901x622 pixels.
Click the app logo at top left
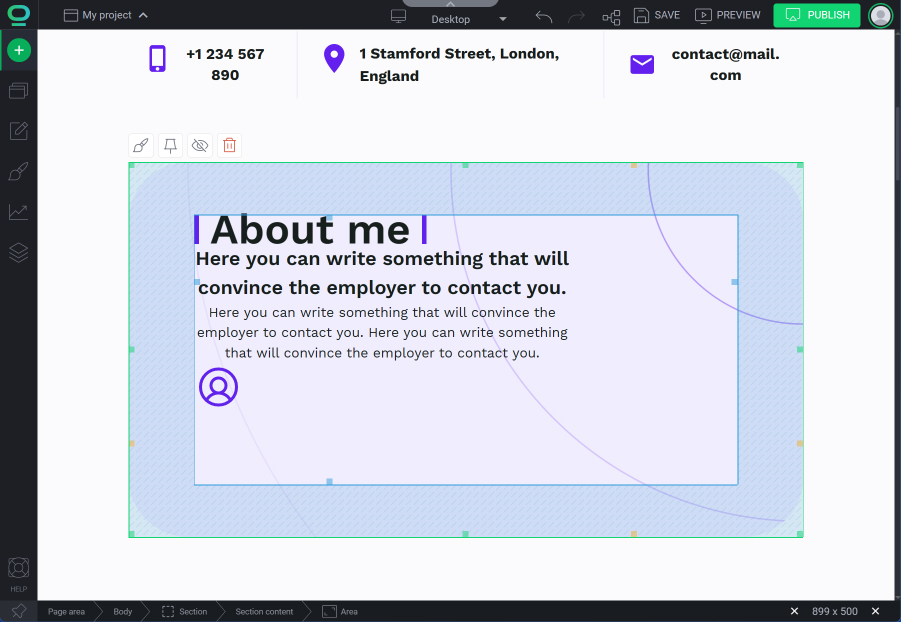pyautogui.click(x=18, y=15)
